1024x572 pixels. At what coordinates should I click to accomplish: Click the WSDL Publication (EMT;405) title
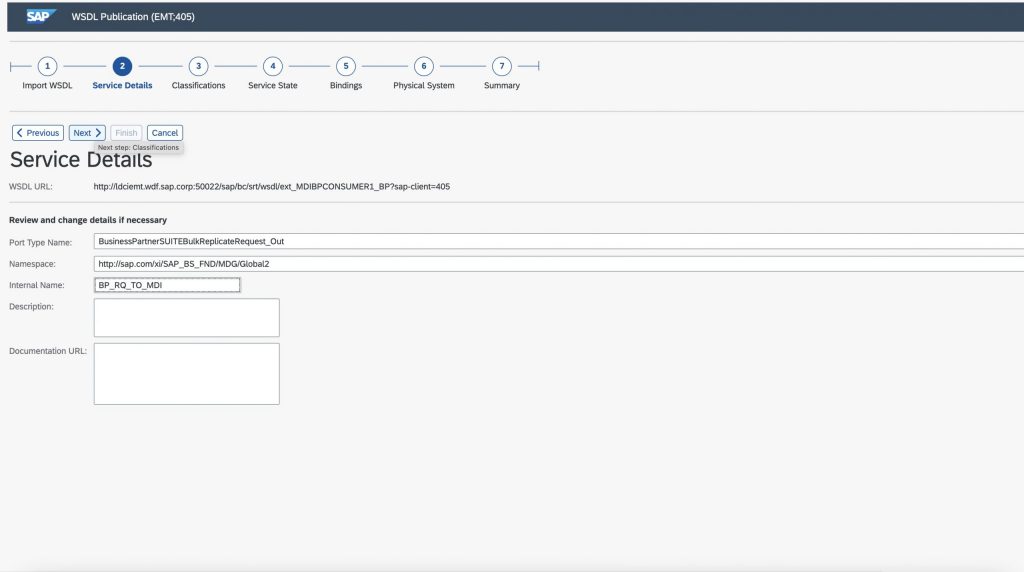(x=133, y=16)
